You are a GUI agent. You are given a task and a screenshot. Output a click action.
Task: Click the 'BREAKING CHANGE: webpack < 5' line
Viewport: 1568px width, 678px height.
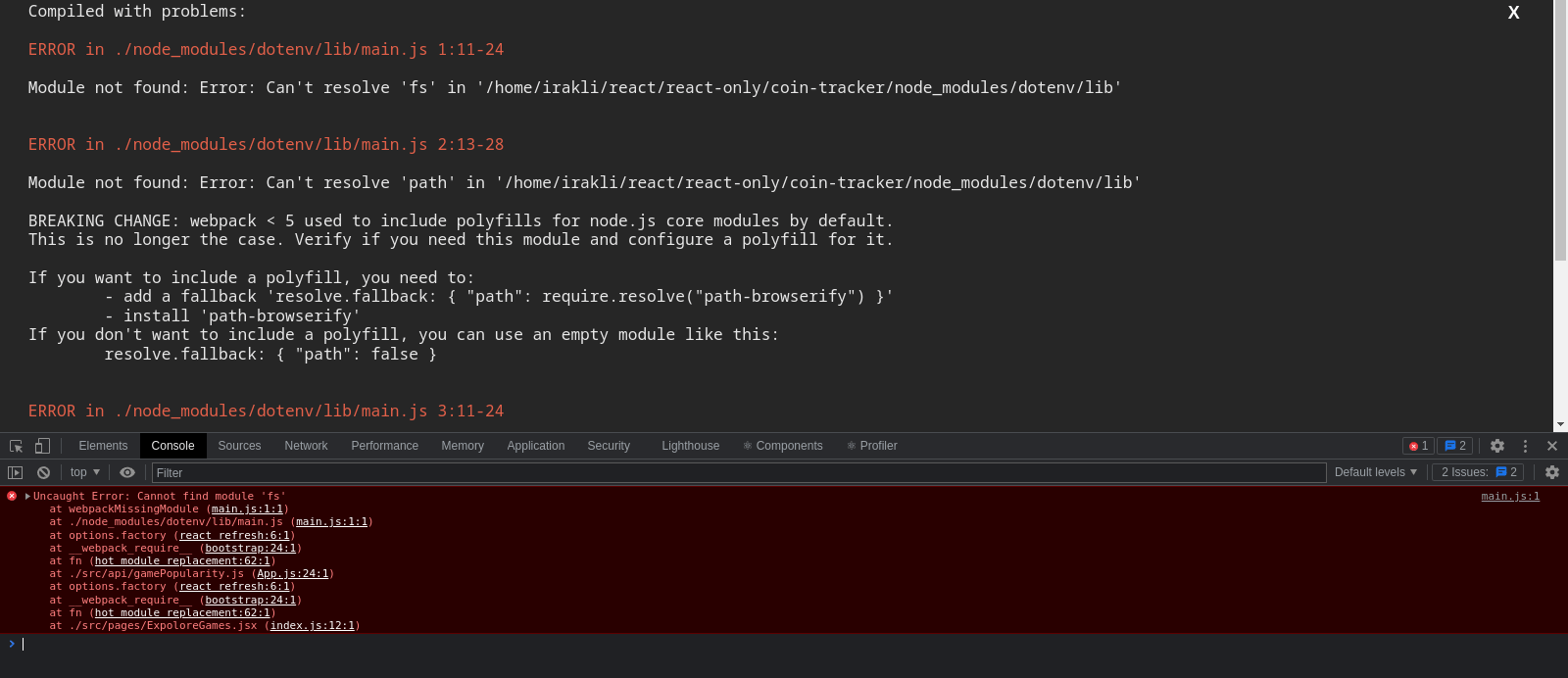[461, 220]
